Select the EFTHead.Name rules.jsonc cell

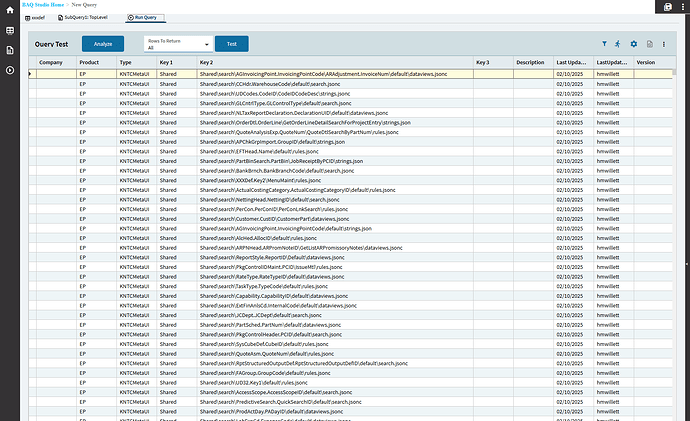335,151
